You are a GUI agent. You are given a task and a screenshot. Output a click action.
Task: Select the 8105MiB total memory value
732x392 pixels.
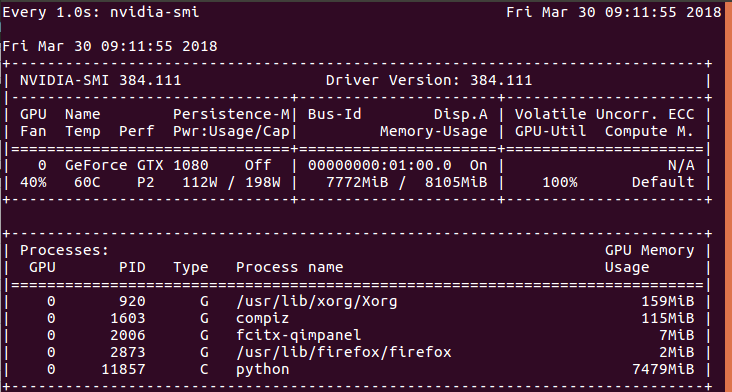click(456, 182)
